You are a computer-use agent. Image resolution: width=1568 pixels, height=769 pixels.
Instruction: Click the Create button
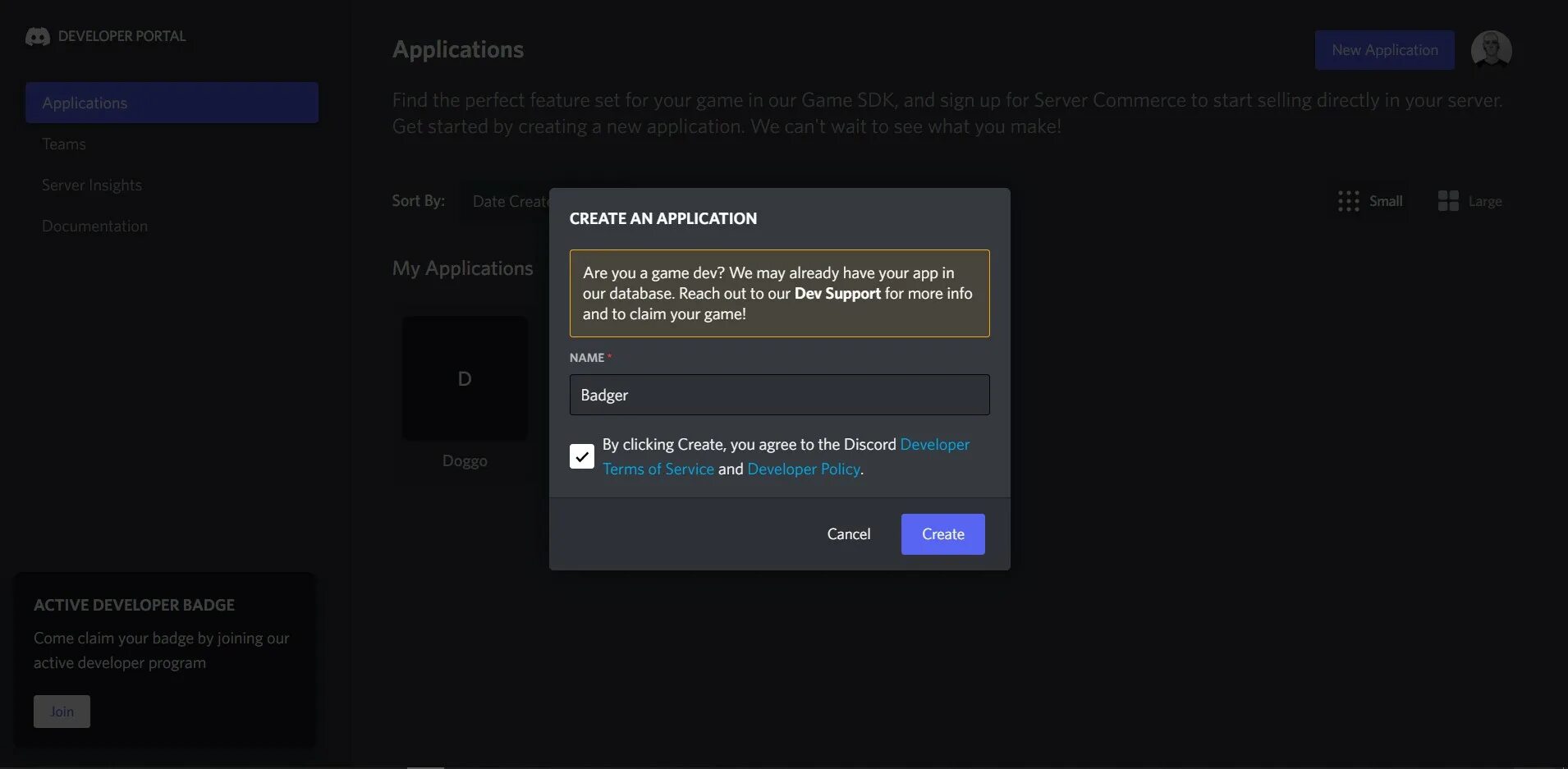[942, 534]
